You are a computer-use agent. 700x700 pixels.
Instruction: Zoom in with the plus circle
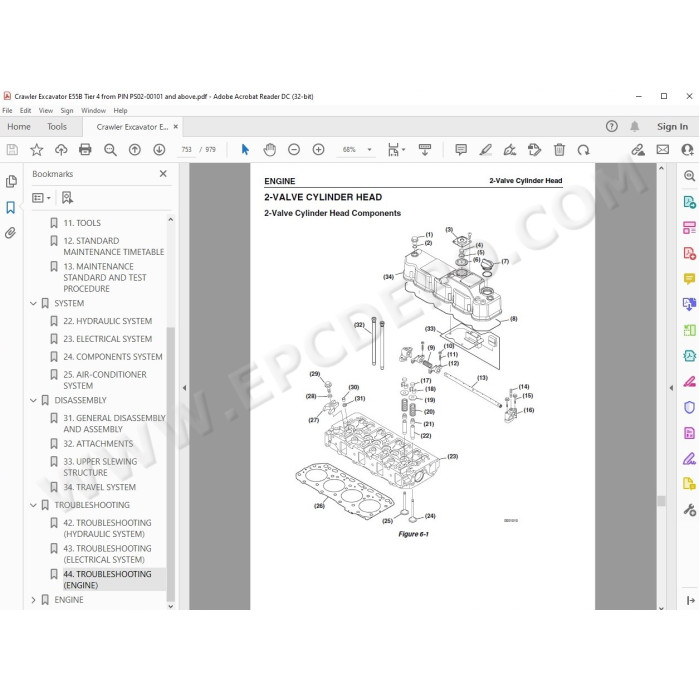click(318, 150)
